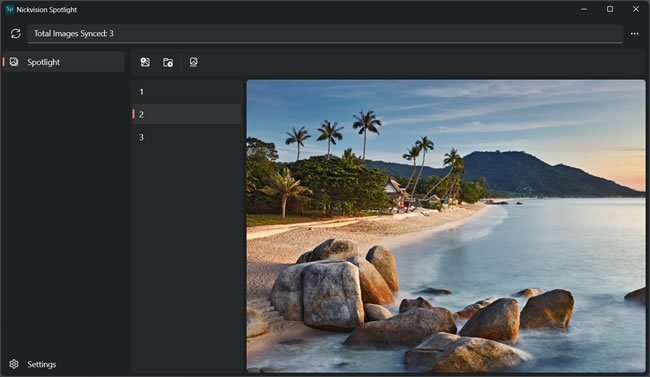Screen dimensions: 650x377
Task: Select image 3 in the list
Action: click(187, 137)
